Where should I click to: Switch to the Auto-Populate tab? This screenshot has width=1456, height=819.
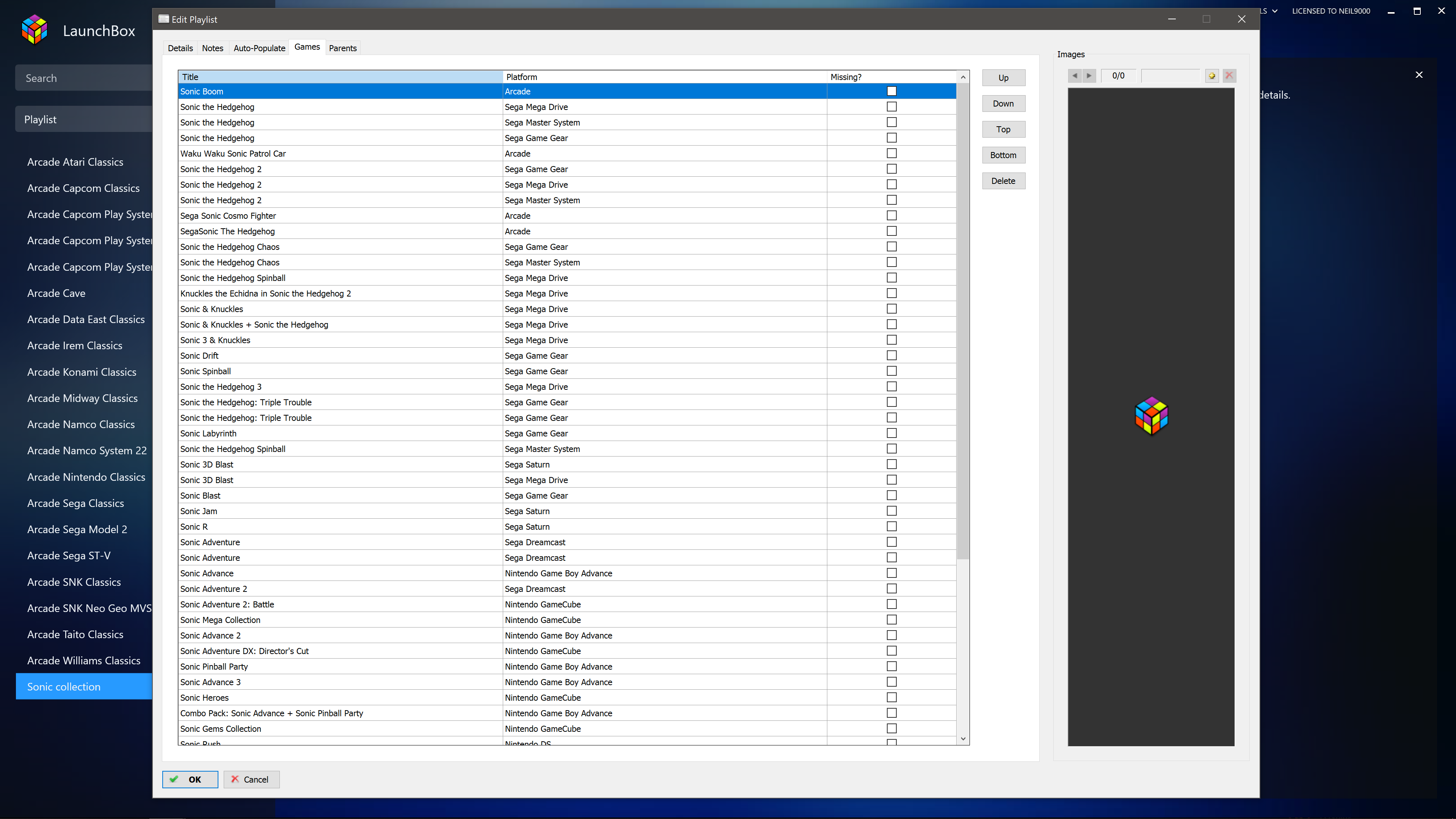(259, 48)
